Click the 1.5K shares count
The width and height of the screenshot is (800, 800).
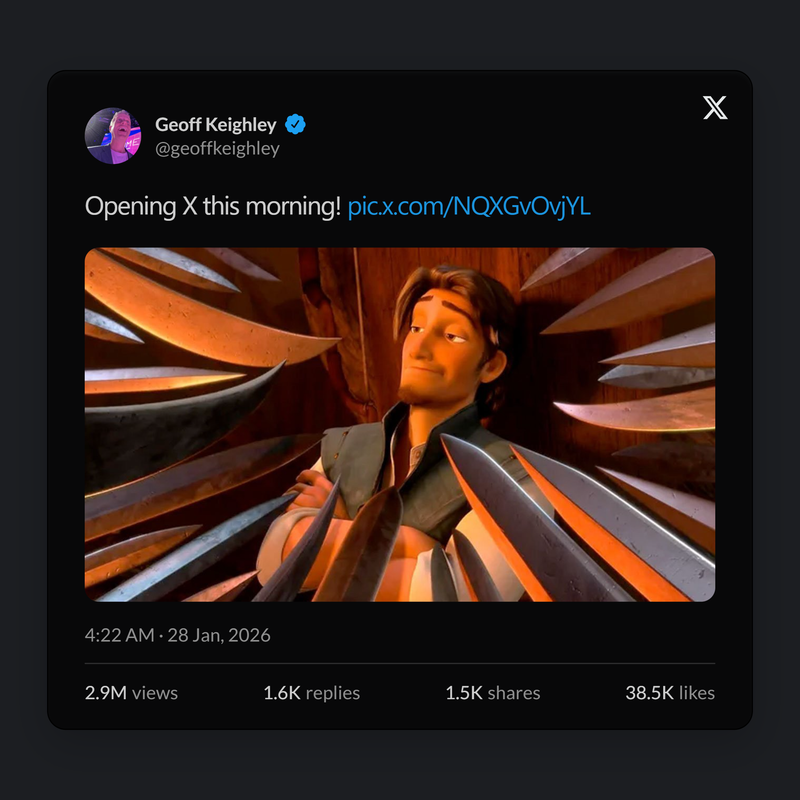point(465,693)
